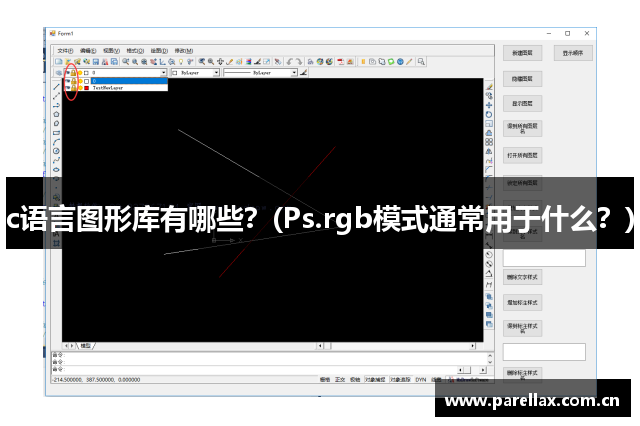Toggle 极轴 polar mode in status bar
The image size is (640, 426).
point(355,379)
